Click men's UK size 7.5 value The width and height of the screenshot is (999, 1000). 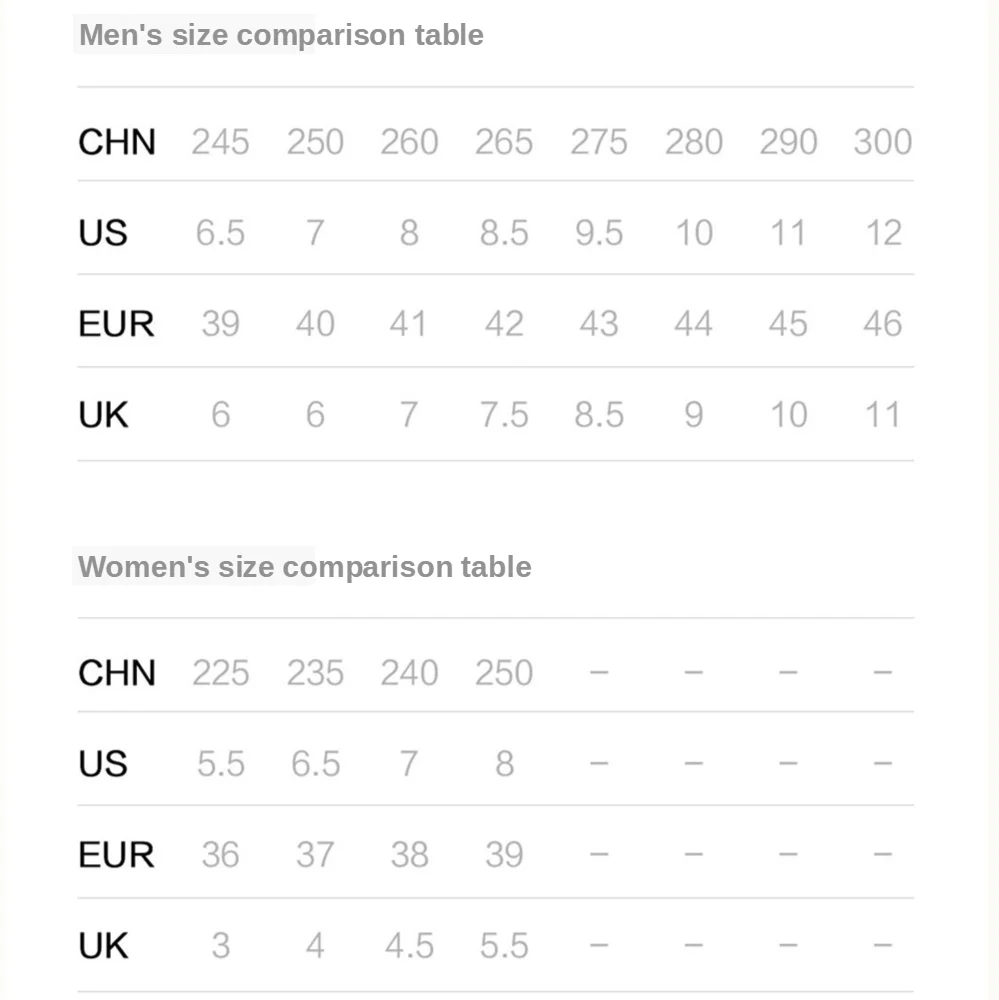coord(504,415)
